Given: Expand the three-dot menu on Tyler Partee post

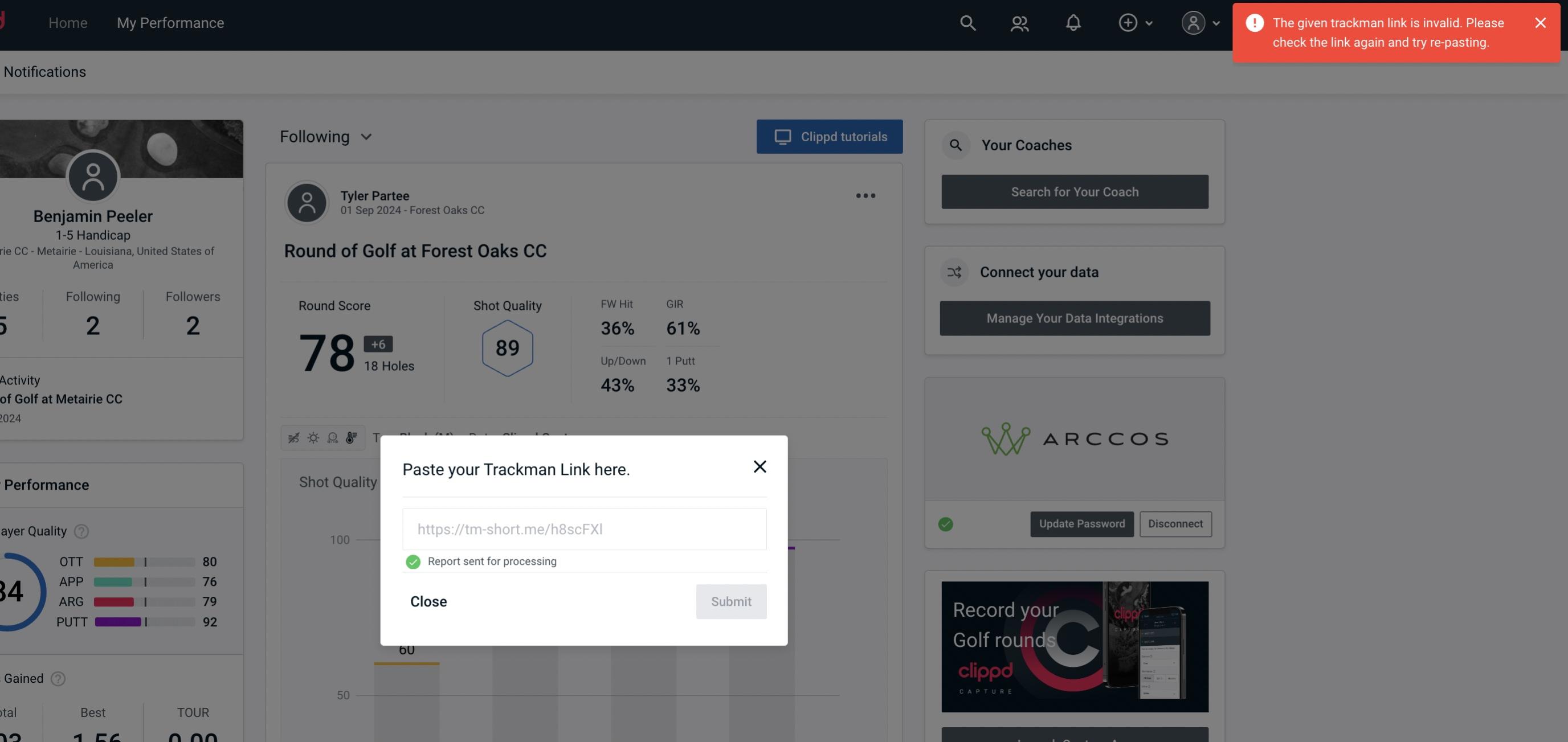Looking at the screenshot, I should 866,196.
